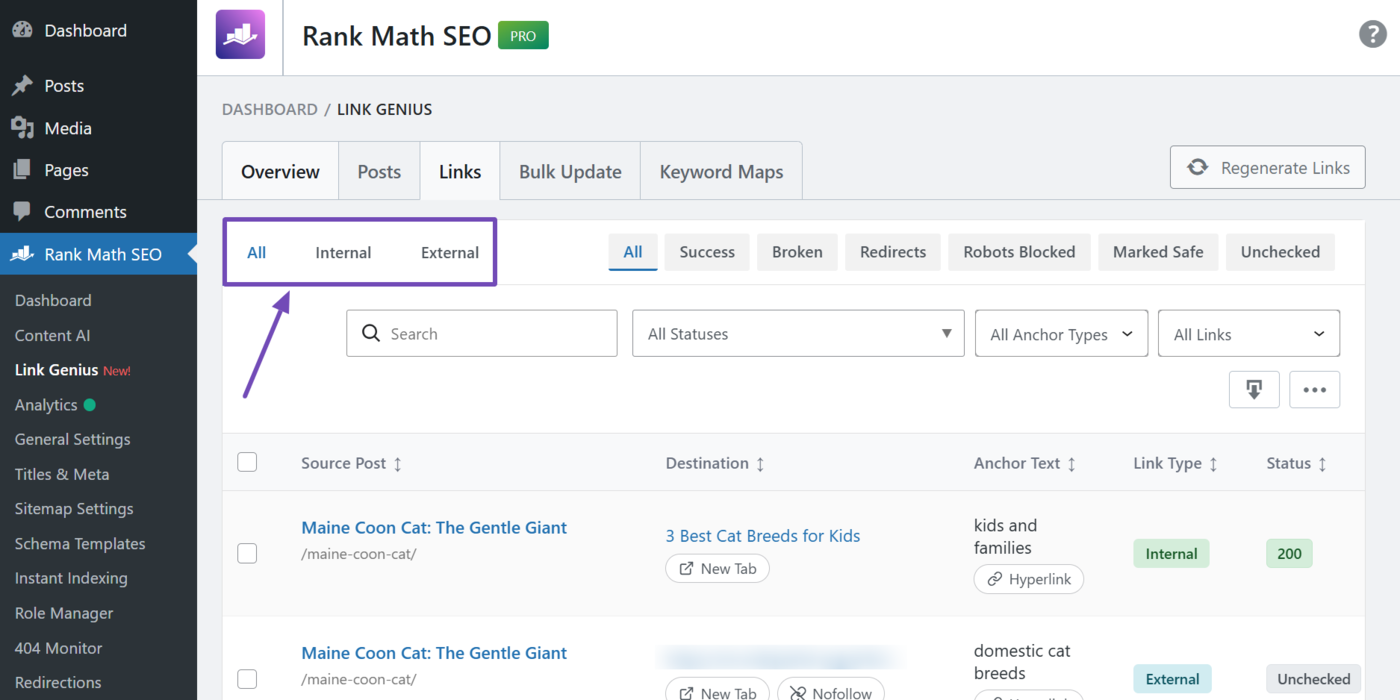Viewport: 1400px width, 700px height.
Task: Click the green Analytics status dot
Action: [x=90, y=405]
